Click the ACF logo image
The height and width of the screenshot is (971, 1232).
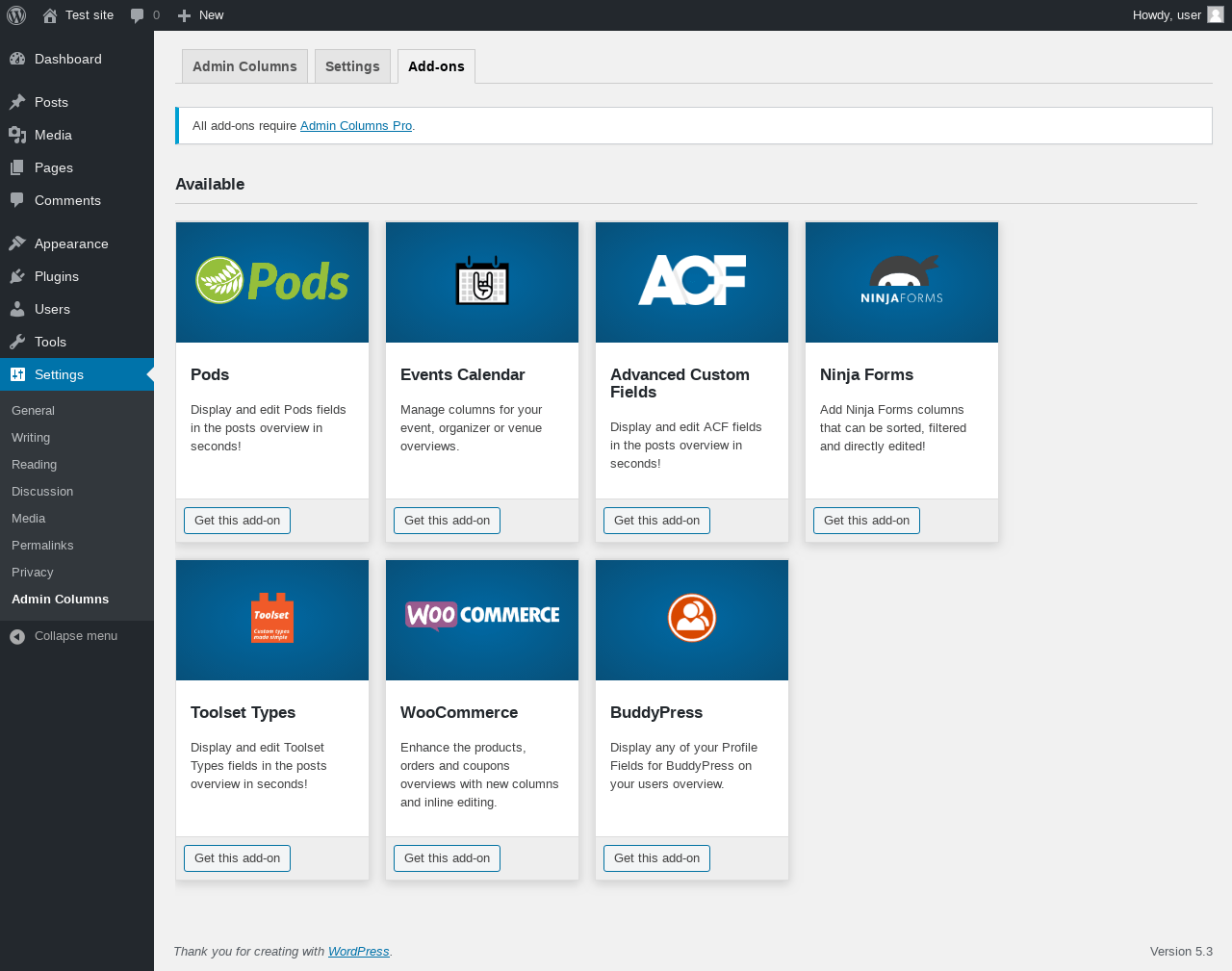point(692,282)
